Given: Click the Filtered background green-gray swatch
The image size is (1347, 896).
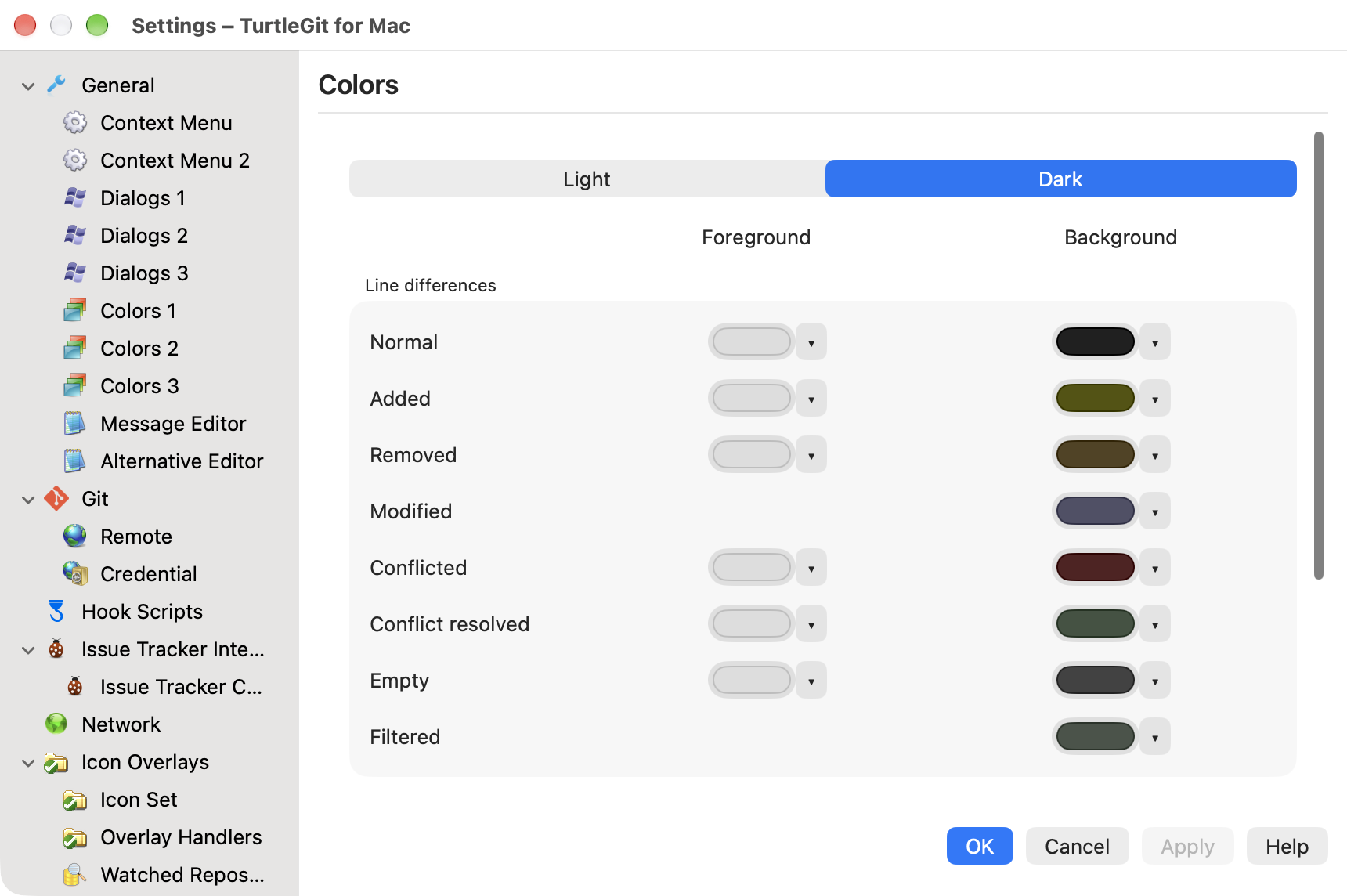Looking at the screenshot, I should (1095, 736).
